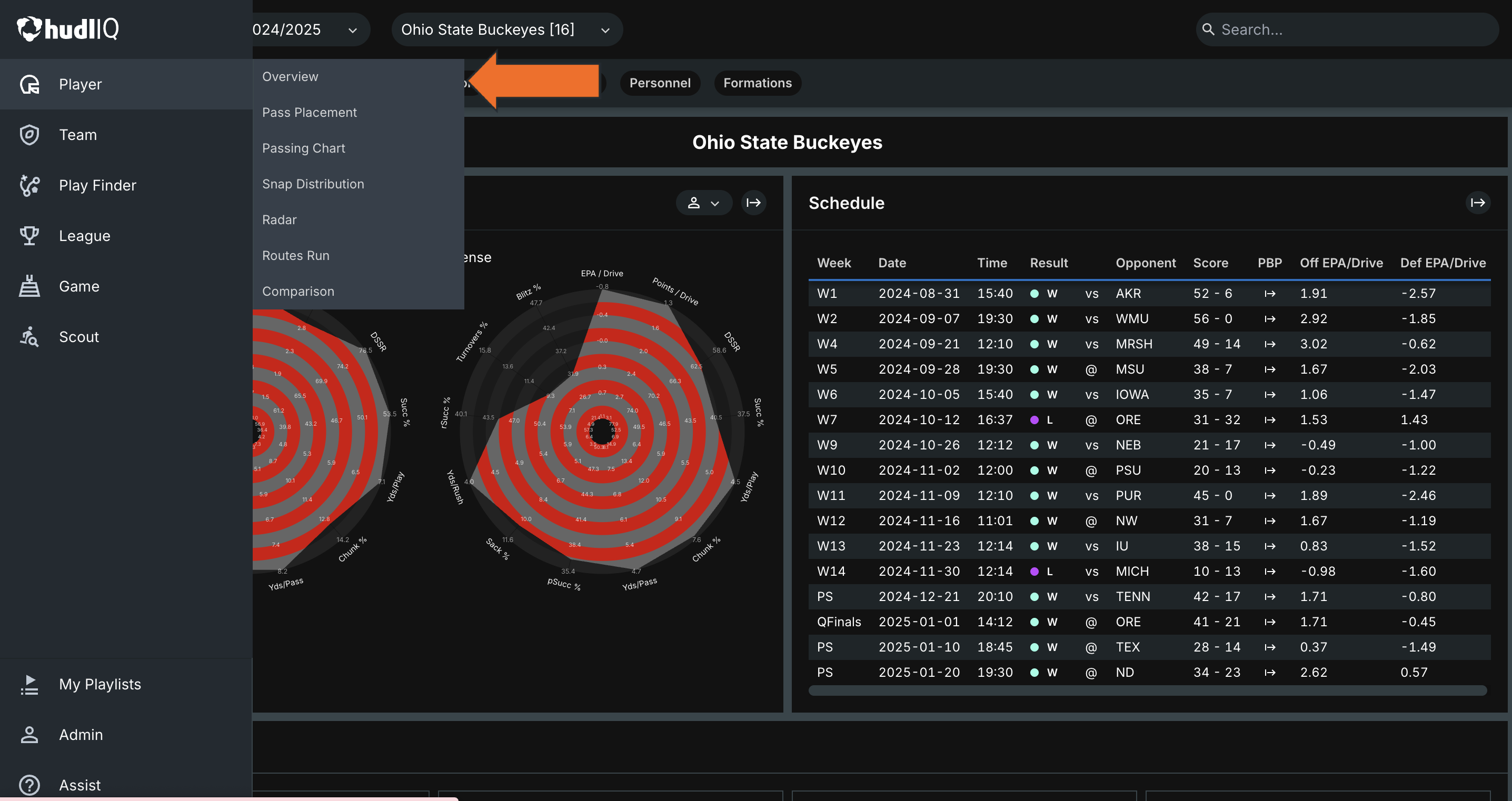Sort by Off EPA/Drive column header
The width and height of the screenshot is (1512, 801).
pos(1341,263)
